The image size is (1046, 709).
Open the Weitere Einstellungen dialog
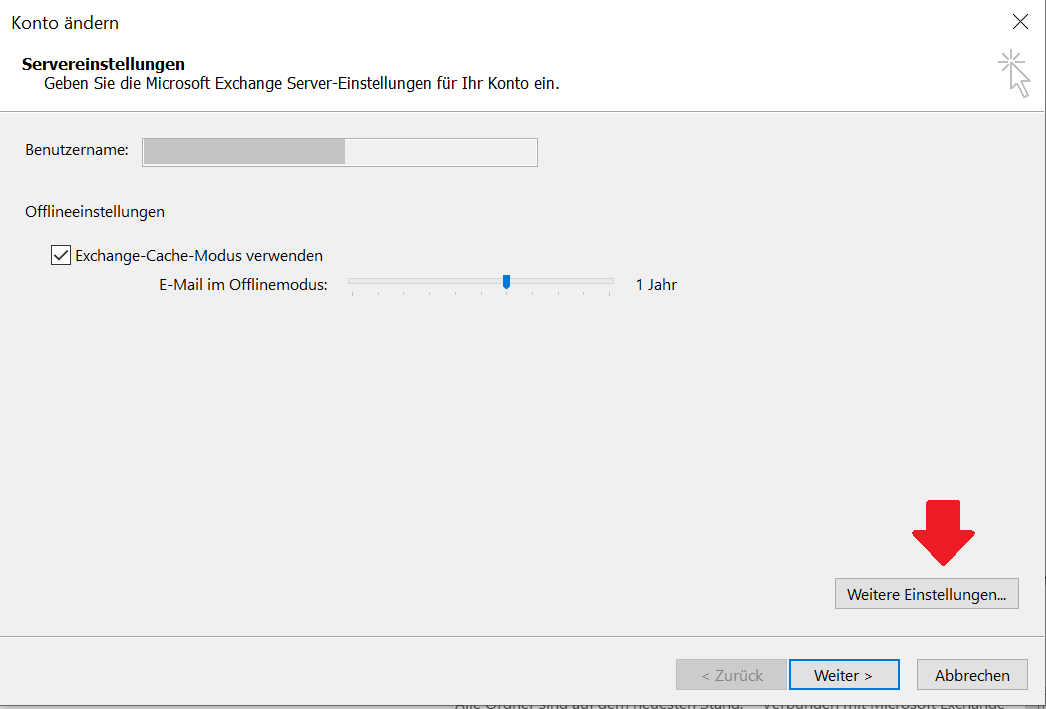tap(926, 594)
